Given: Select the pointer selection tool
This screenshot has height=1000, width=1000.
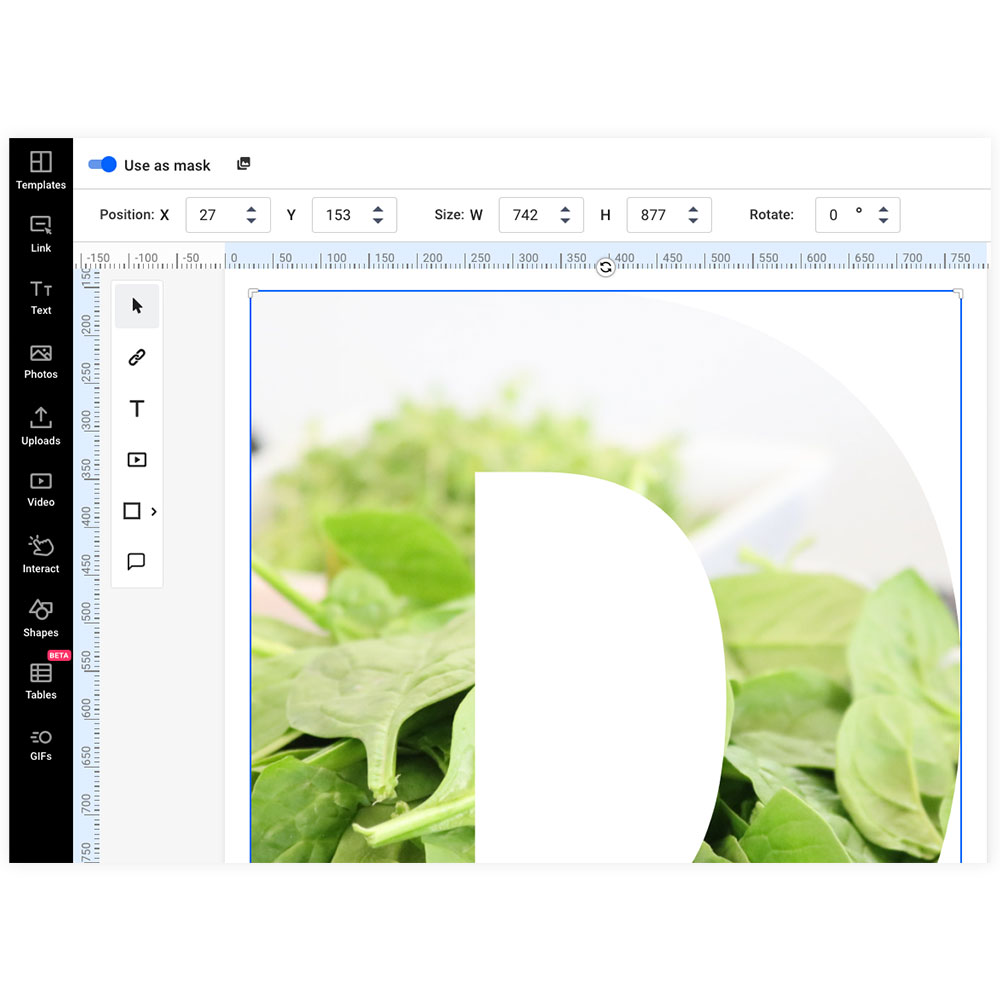Looking at the screenshot, I should pyautogui.click(x=136, y=305).
